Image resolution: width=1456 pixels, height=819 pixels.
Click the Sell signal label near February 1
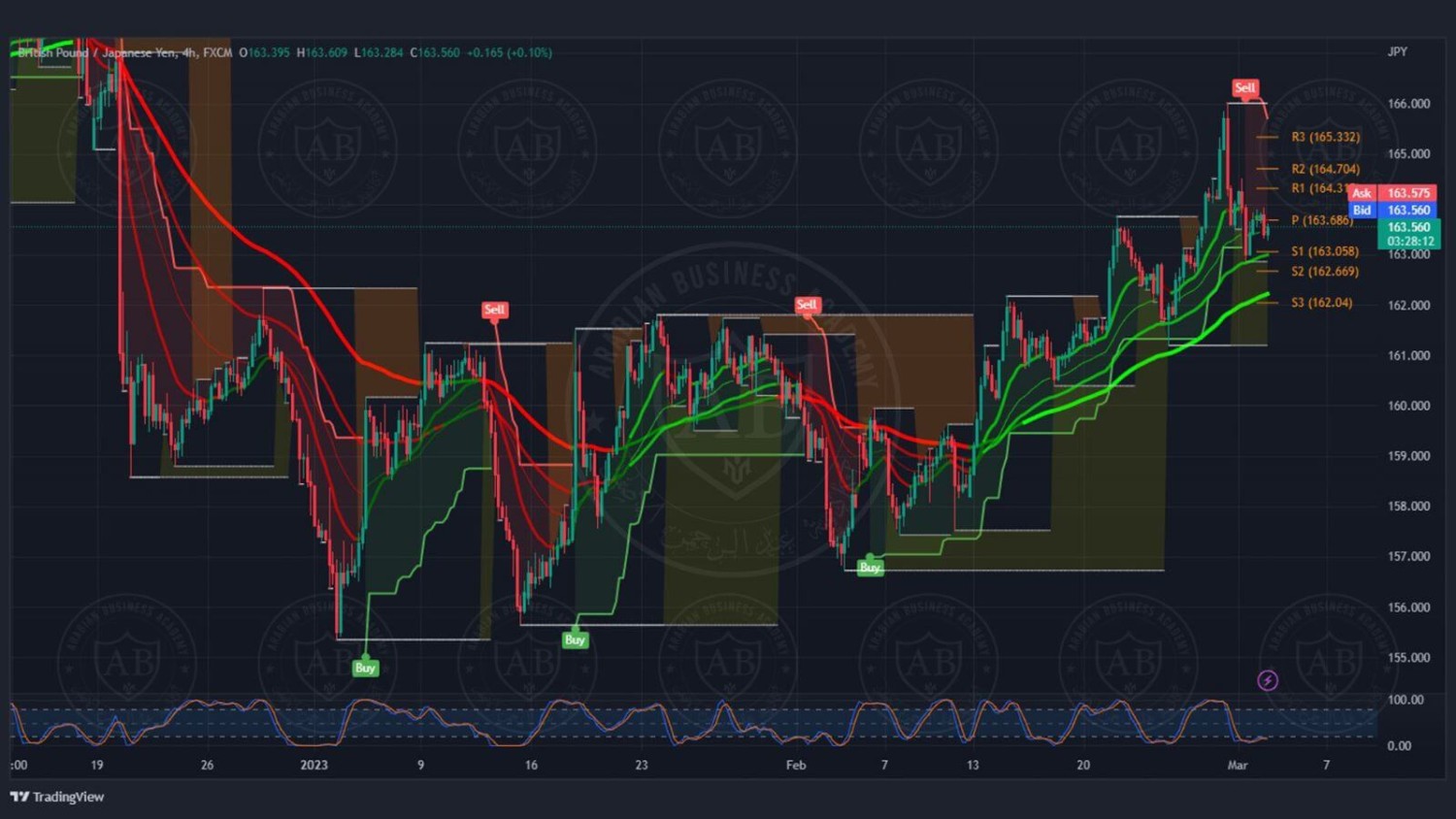(807, 305)
